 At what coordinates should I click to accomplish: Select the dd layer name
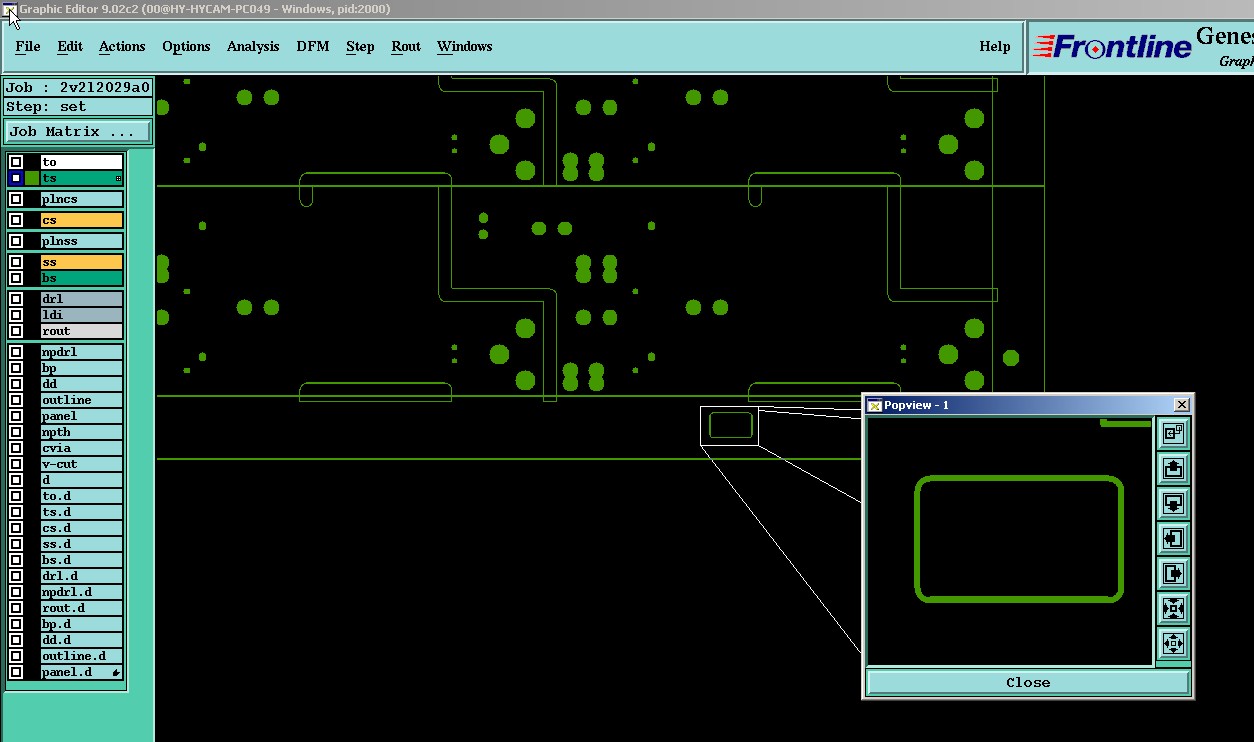tap(82, 384)
